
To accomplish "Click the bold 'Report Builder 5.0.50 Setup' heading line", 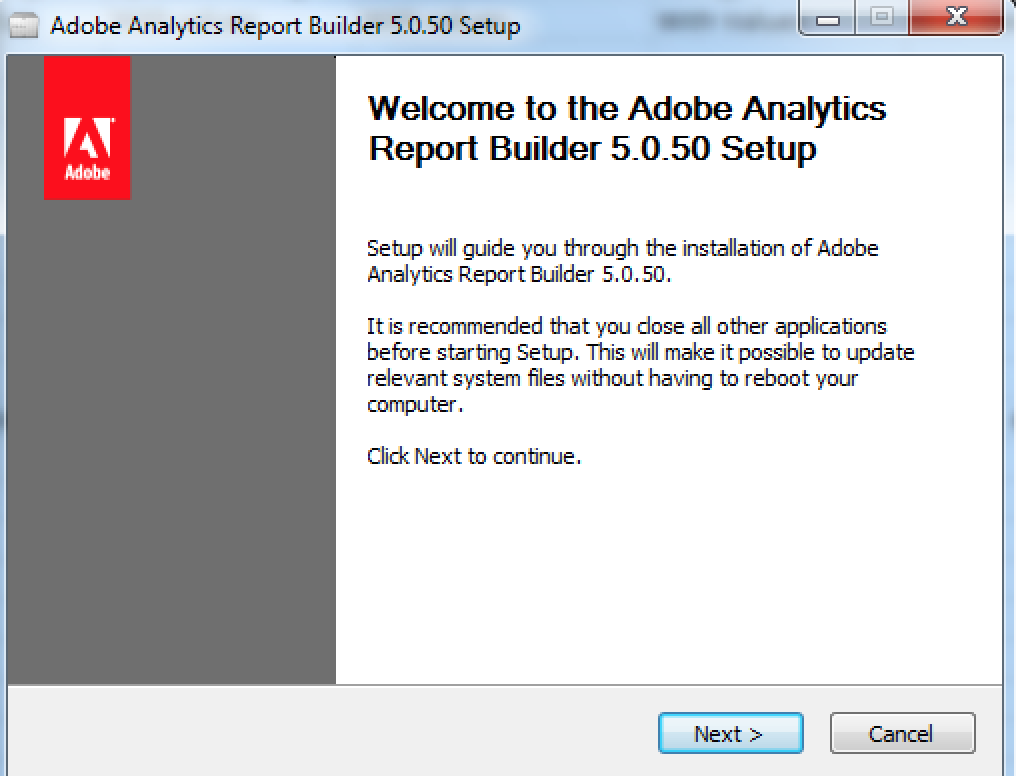I will (592, 148).
